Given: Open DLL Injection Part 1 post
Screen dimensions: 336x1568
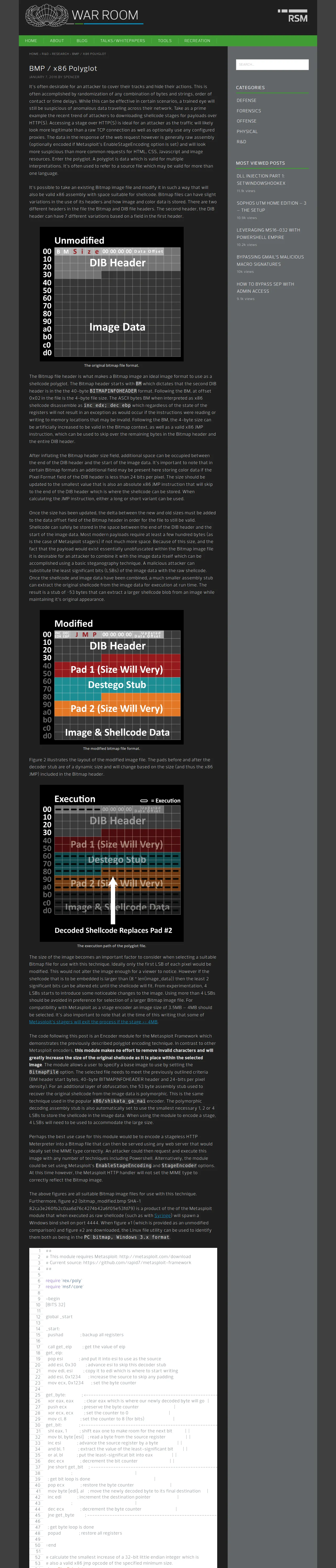Looking at the screenshot, I should point(261,180).
